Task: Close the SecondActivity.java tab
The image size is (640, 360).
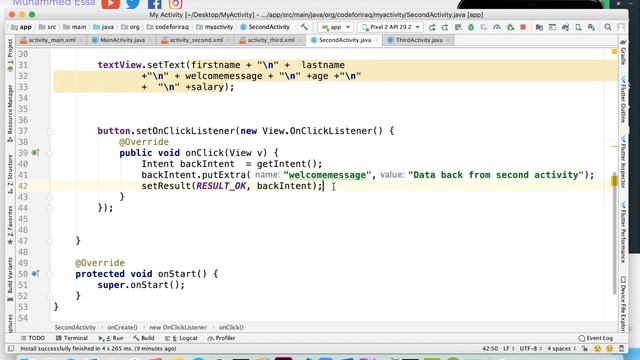Action: click(377, 40)
